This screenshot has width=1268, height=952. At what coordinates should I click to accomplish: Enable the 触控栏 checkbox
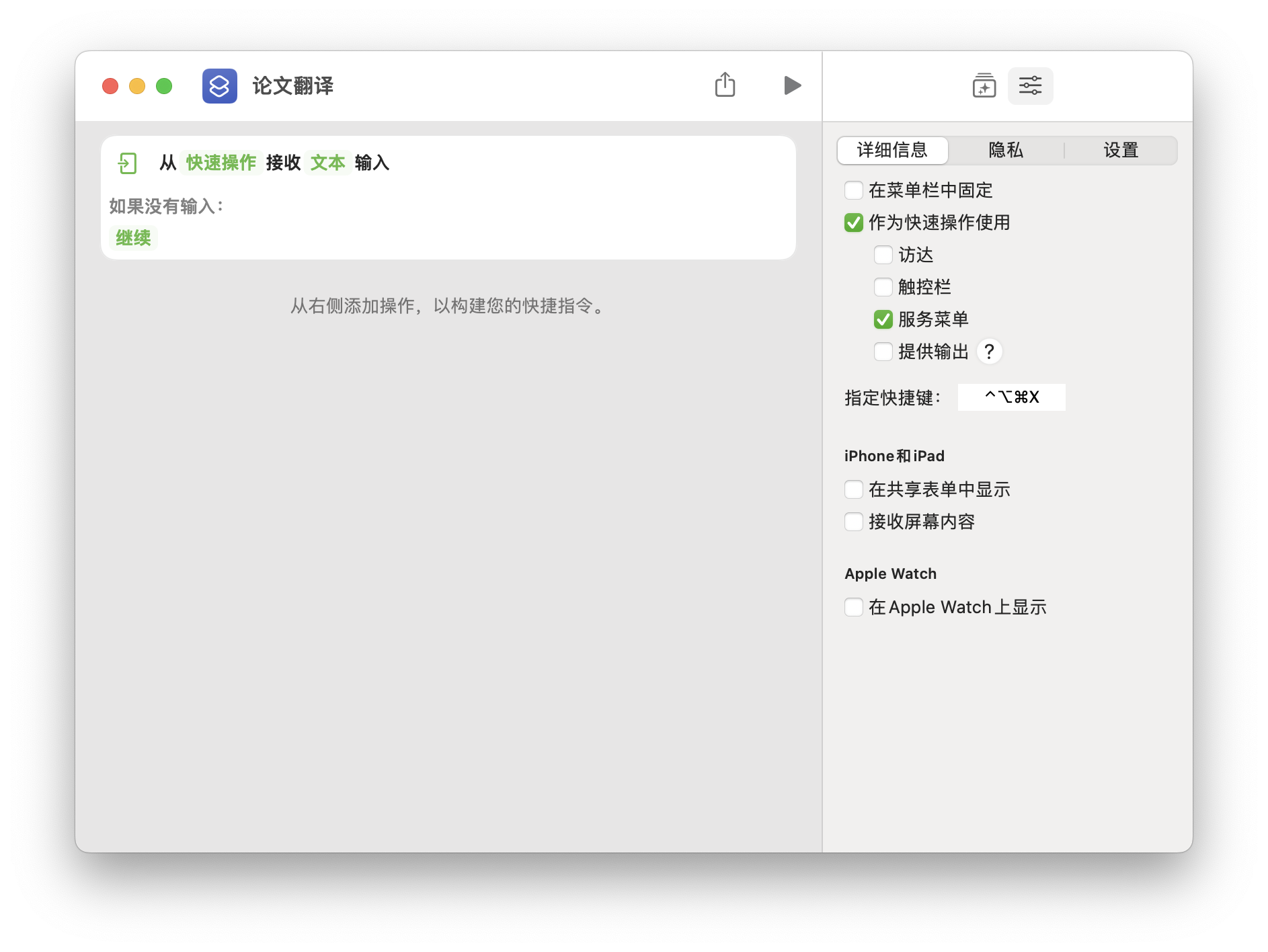[x=883, y=287]
